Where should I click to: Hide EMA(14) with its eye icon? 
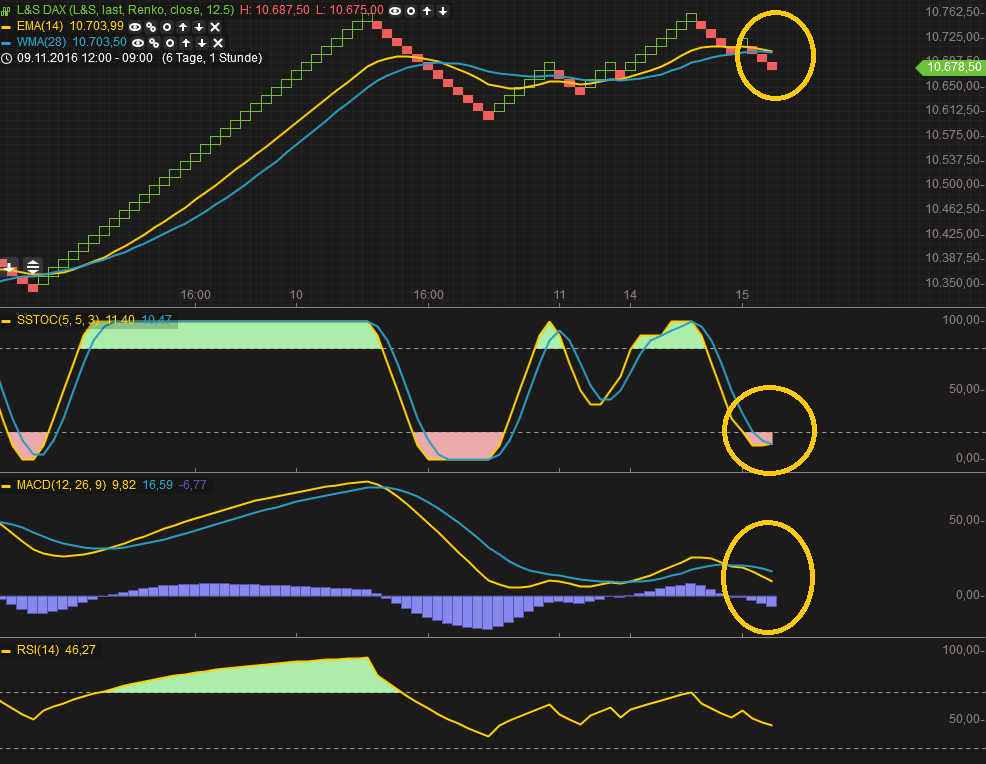(135, 28)
